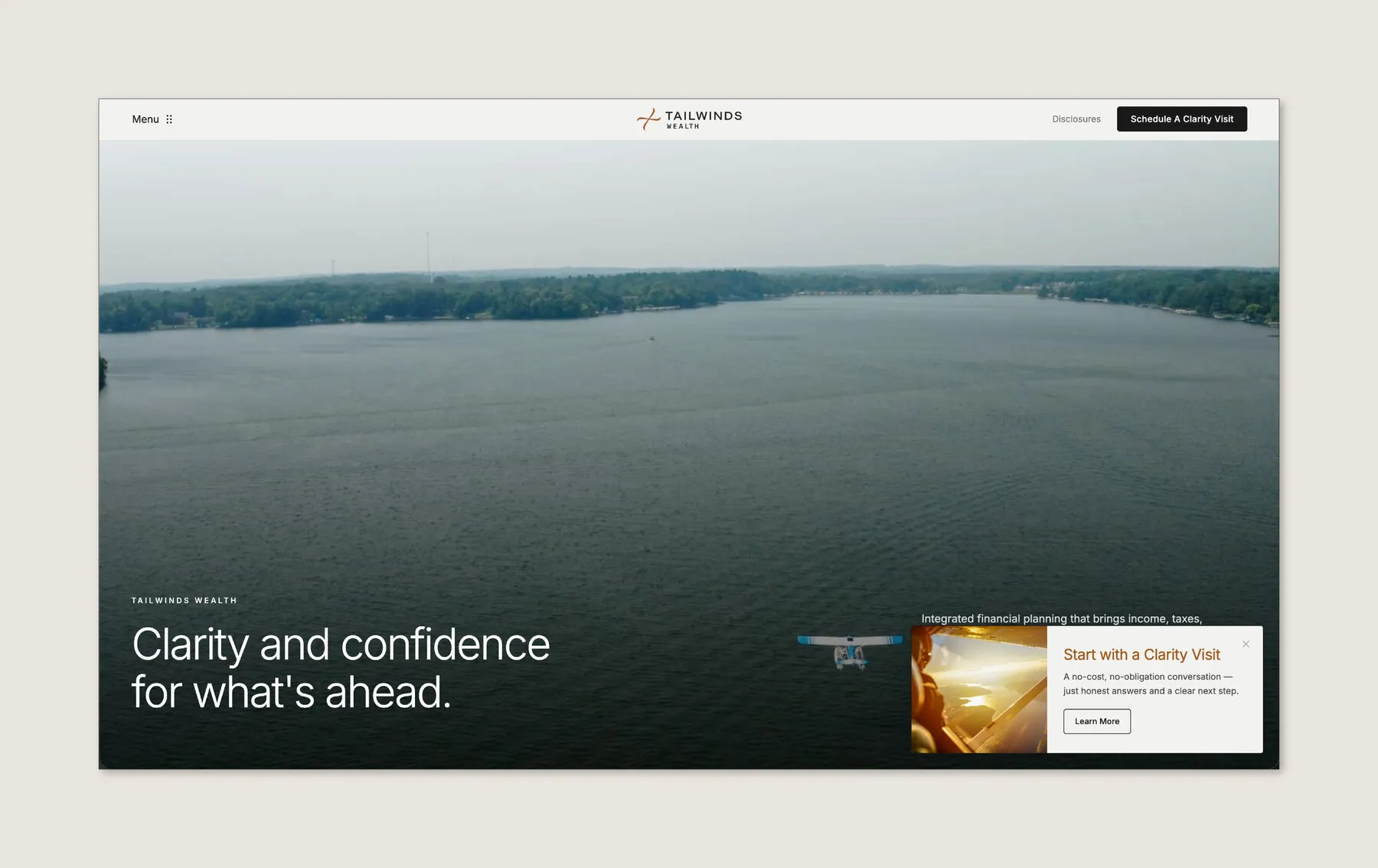This screenshot has height=868, width=1378.
Task: Click the Clarity and confidence headline
Action: [341, 668]
